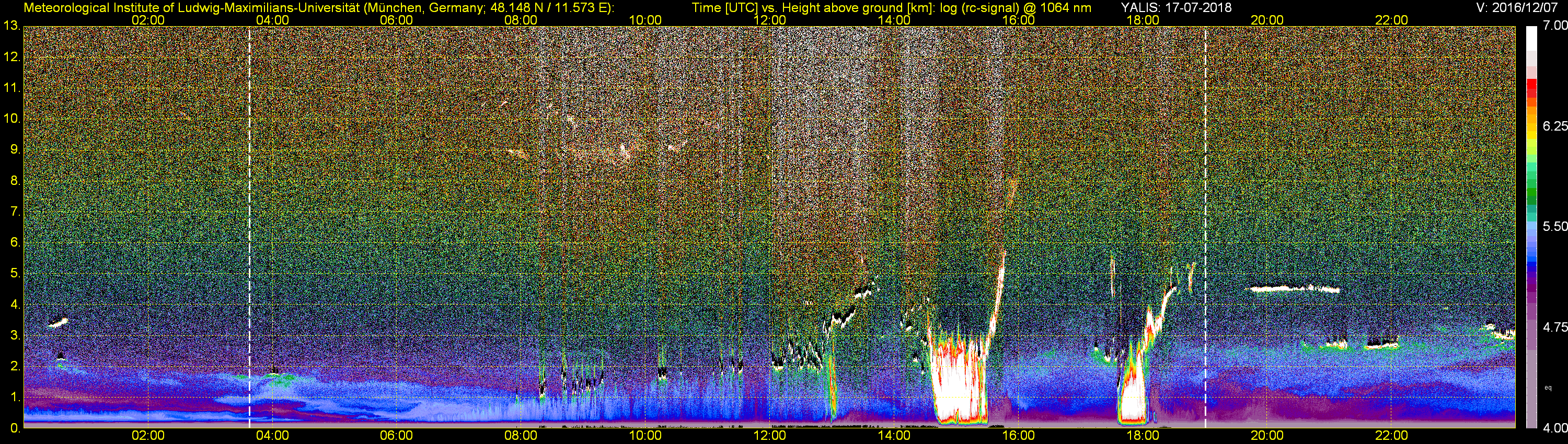
Task: Click the 8 km height axis label
Action: (15, 181)
